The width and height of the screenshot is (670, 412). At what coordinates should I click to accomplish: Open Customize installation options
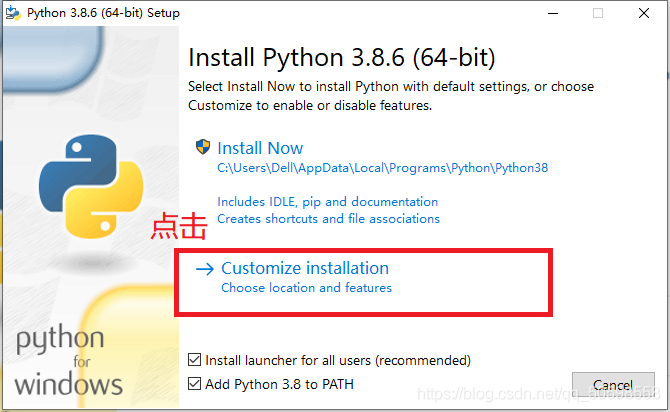(304, 268)
